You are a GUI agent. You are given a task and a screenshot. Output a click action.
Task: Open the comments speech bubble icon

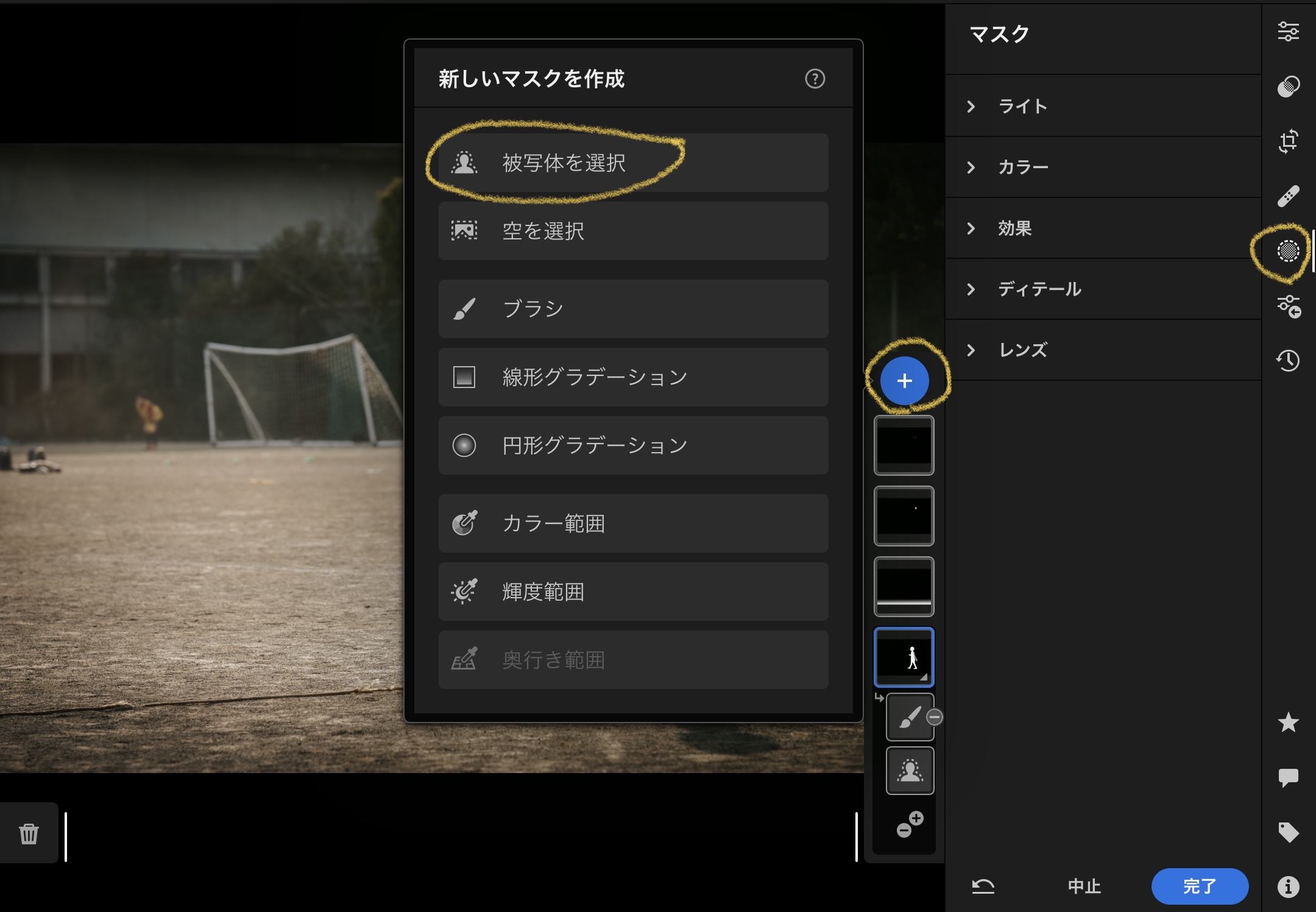coord(1288,777)
